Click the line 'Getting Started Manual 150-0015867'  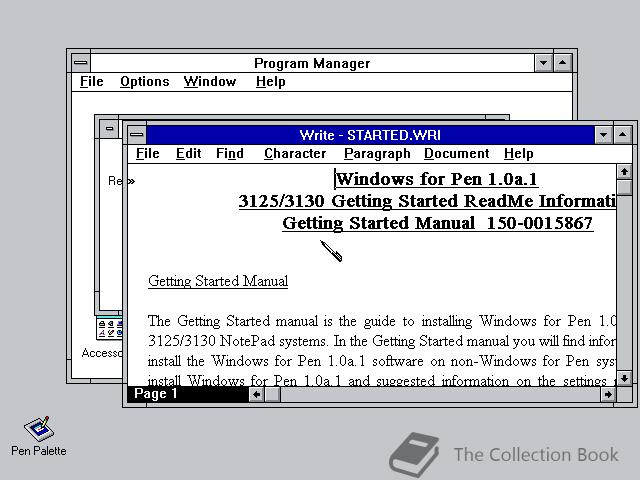pyautogui.click(x=438, y=223)
